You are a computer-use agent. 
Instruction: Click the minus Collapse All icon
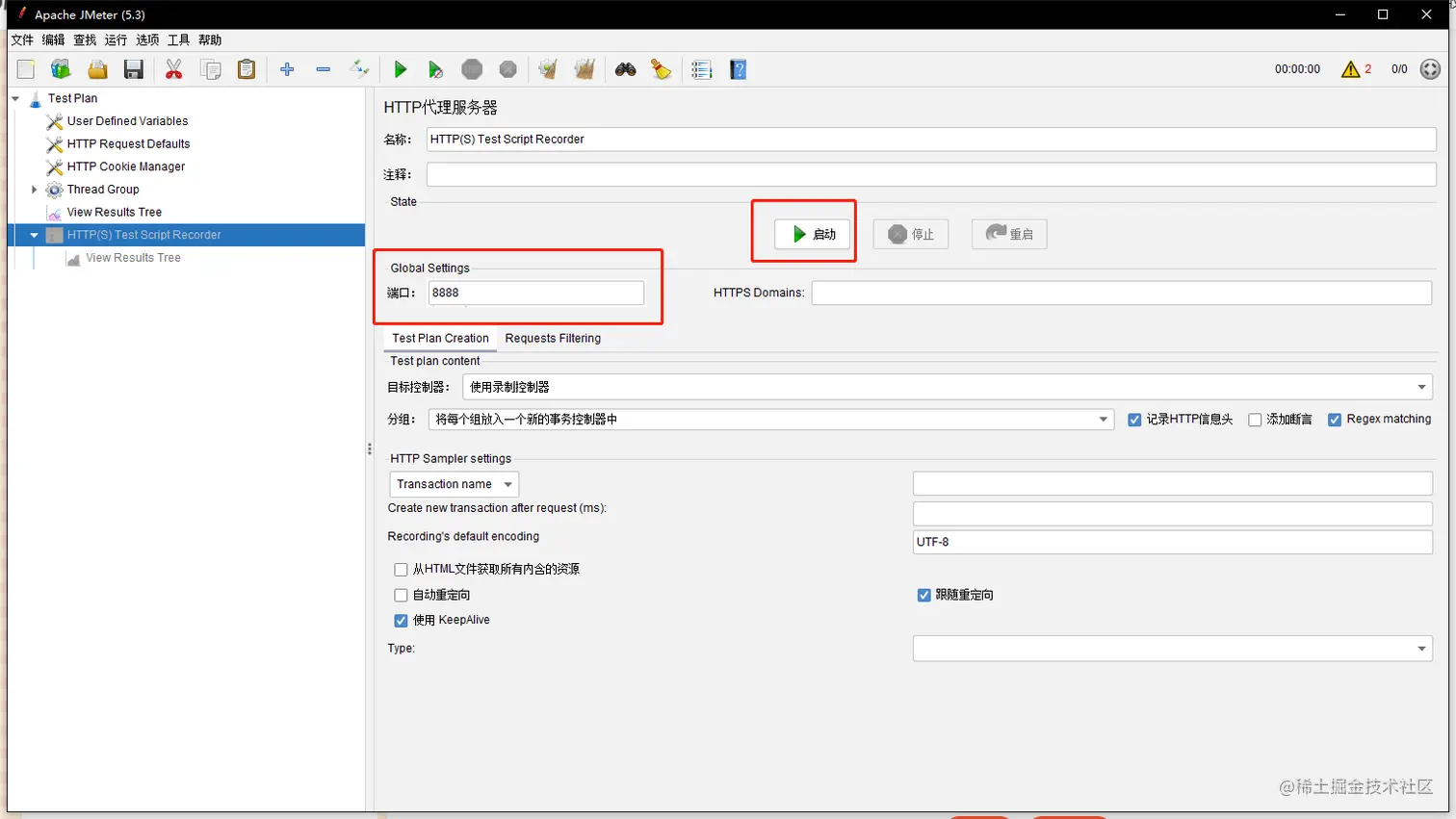(324, 69)
